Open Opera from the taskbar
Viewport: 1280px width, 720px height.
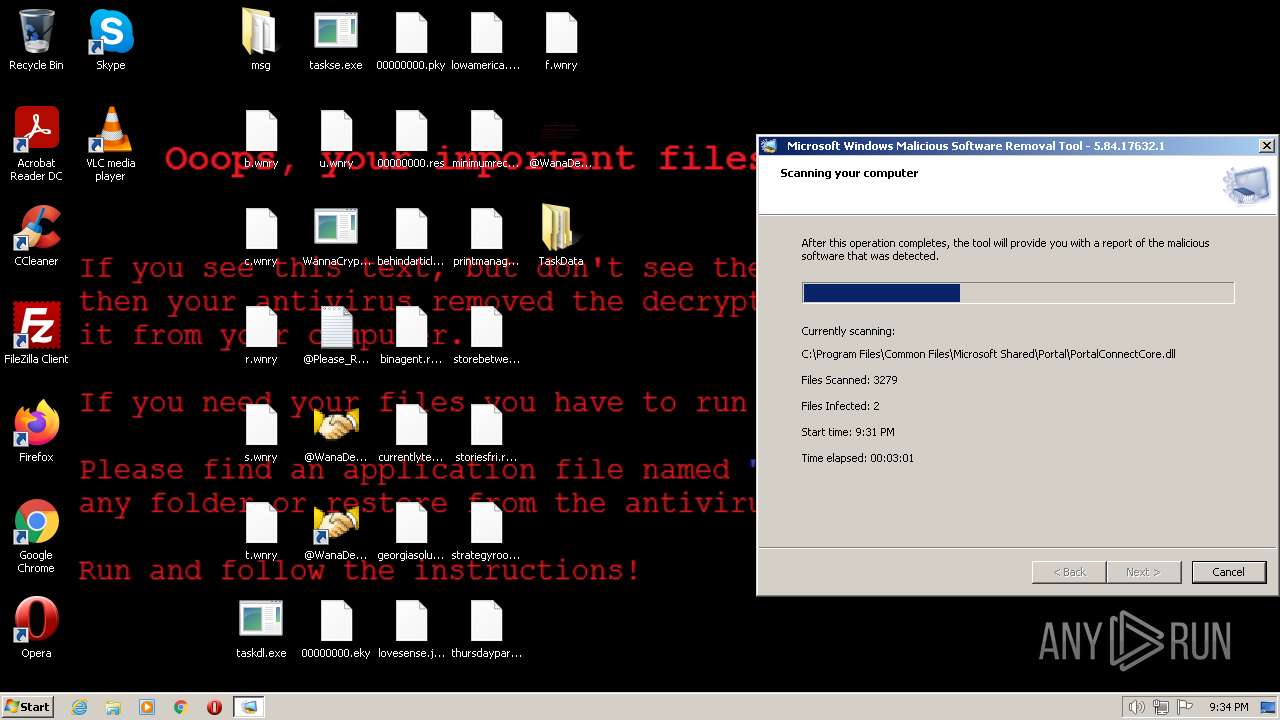click(x=214, y=707)
